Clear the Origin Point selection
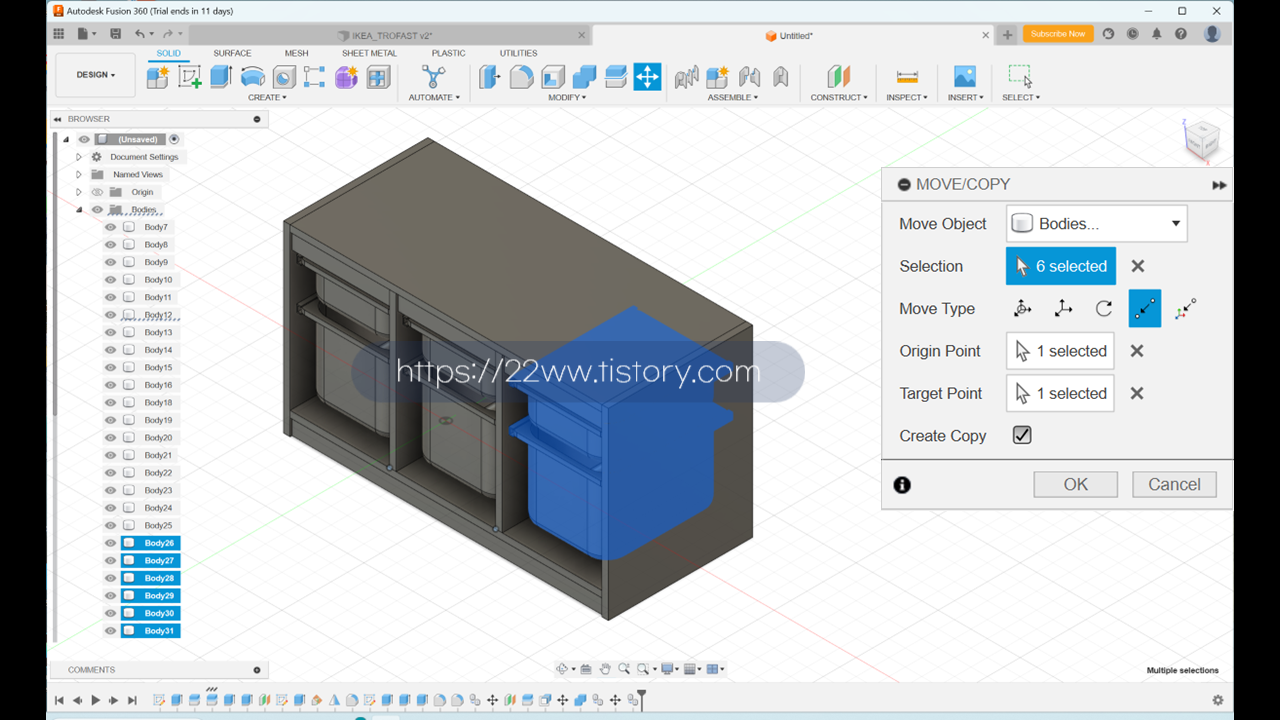 [x=1137, y=351]
